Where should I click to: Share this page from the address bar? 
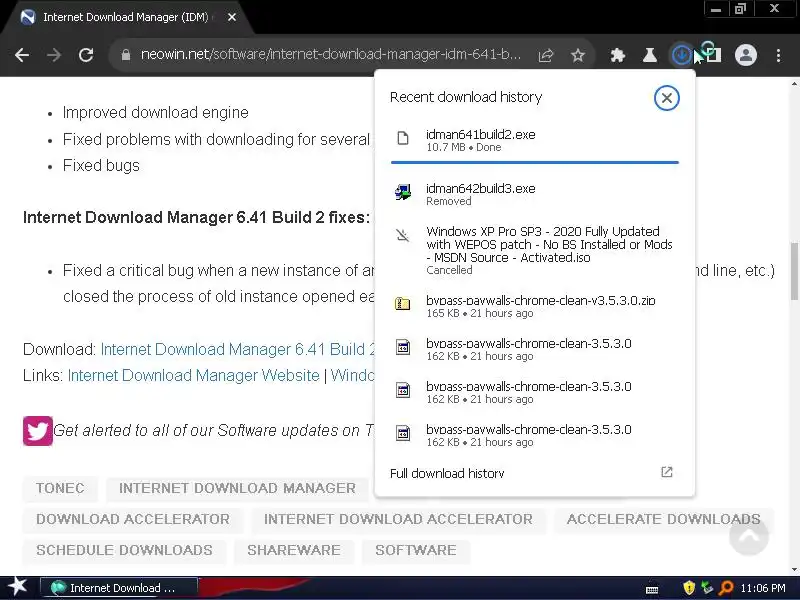pos(546,55)
